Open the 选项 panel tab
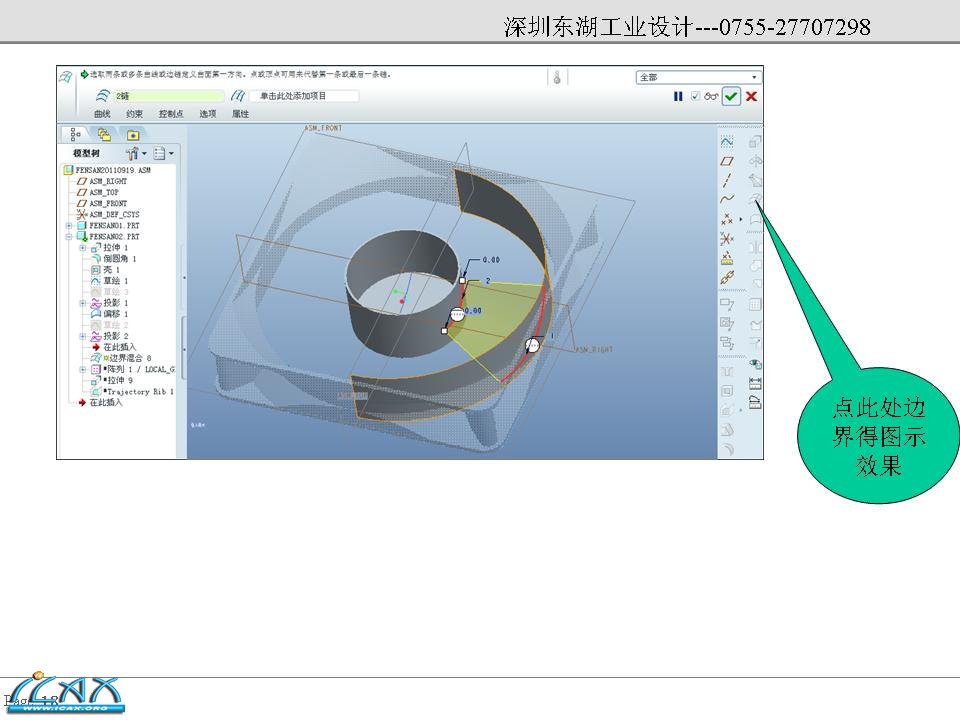This screenshot has height=720, width=960. coord(208,114)
